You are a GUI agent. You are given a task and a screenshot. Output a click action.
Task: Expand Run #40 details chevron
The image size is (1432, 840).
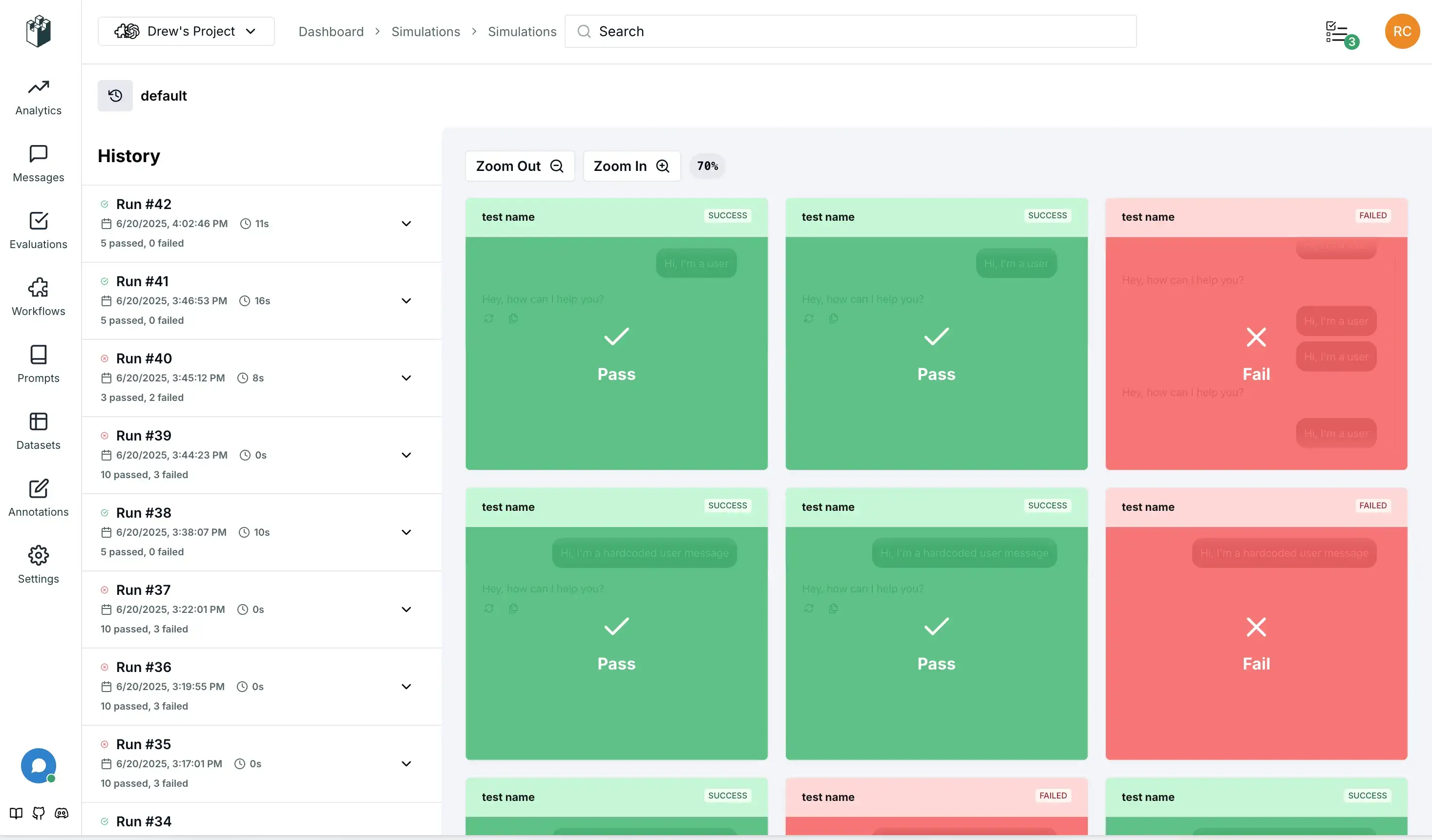click(406, 378)
